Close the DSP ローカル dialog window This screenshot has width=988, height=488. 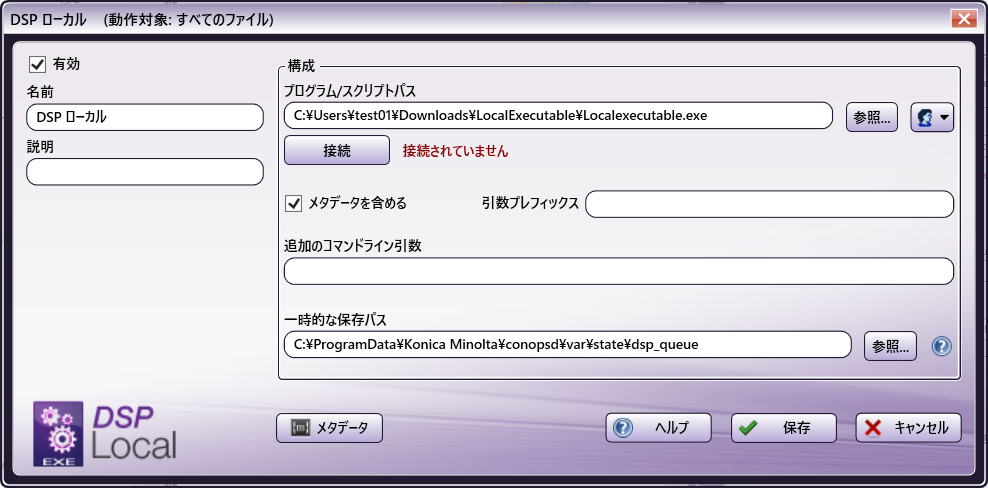[x=963, y=19]
